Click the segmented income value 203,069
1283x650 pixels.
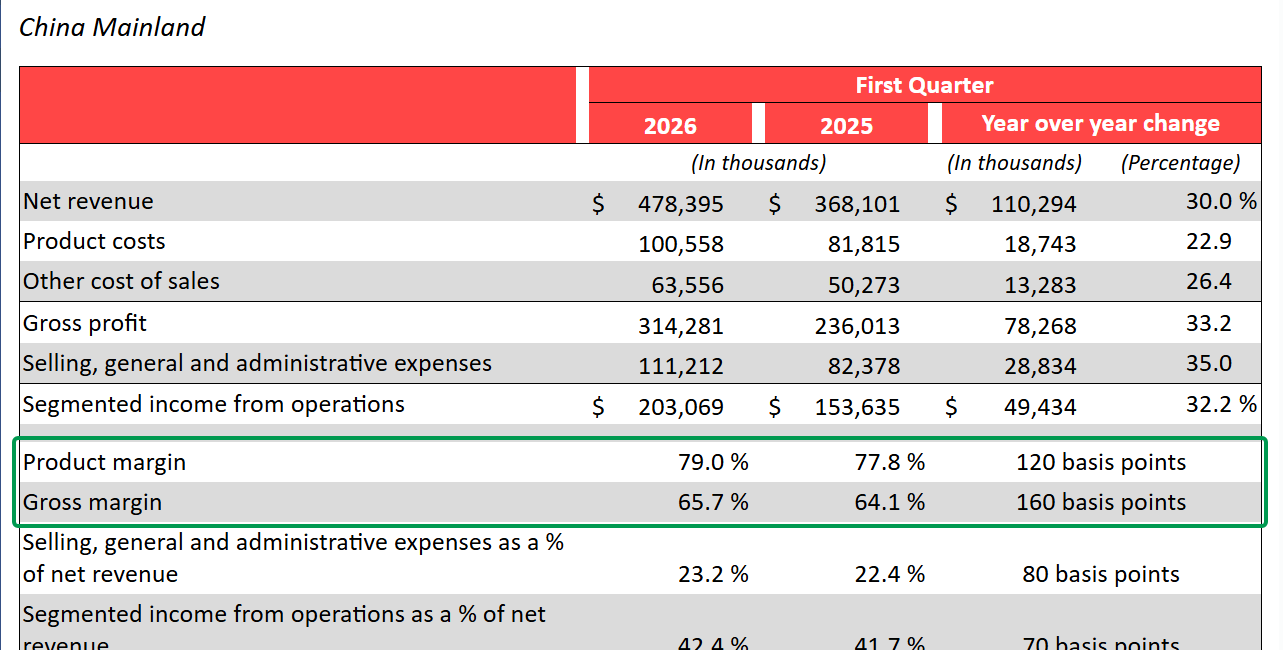pos(681,407)
